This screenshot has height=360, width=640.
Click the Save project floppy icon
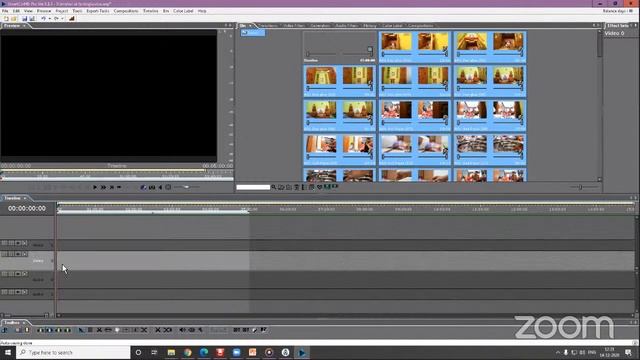coord(24,18)
